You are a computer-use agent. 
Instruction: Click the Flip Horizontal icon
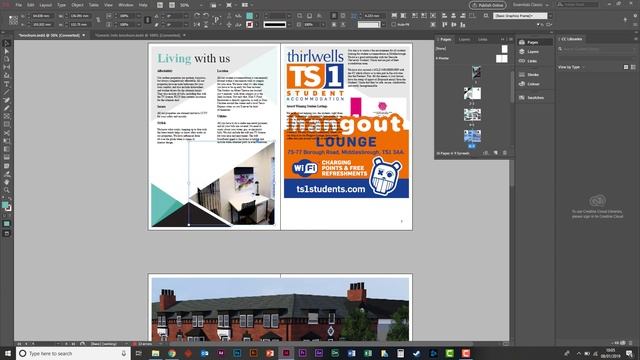point(197,24)
